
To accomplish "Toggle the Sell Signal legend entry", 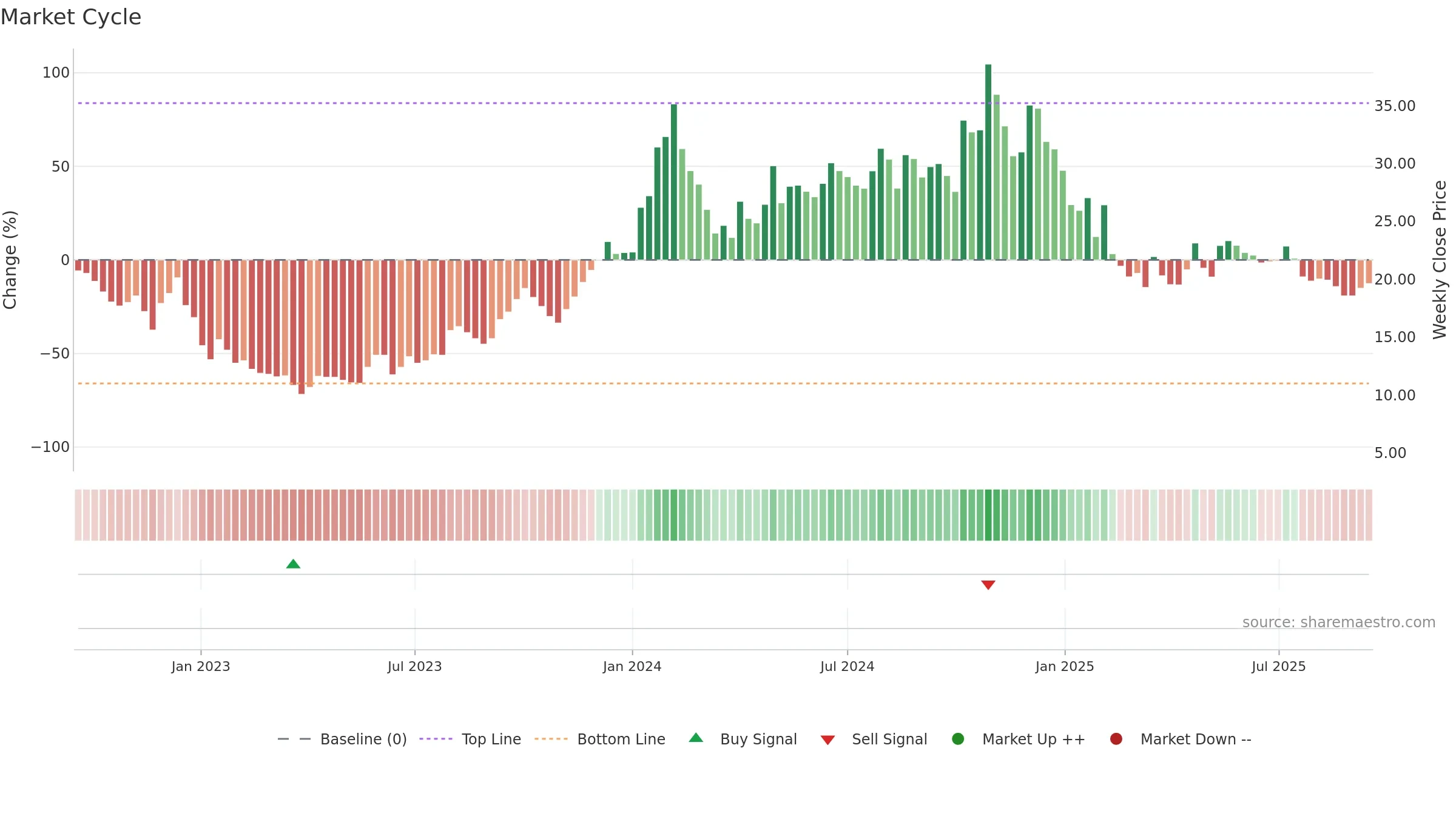I will [x=874, y=739].
